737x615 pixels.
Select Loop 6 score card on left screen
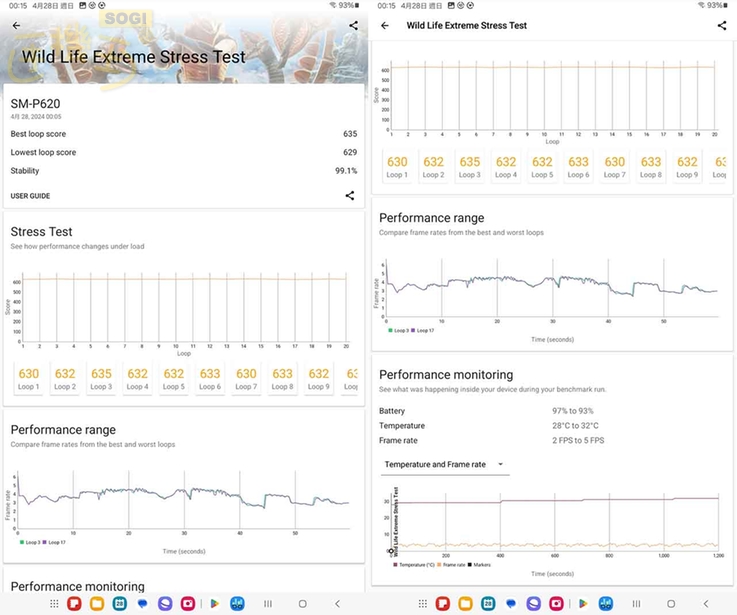coord(210,378)
